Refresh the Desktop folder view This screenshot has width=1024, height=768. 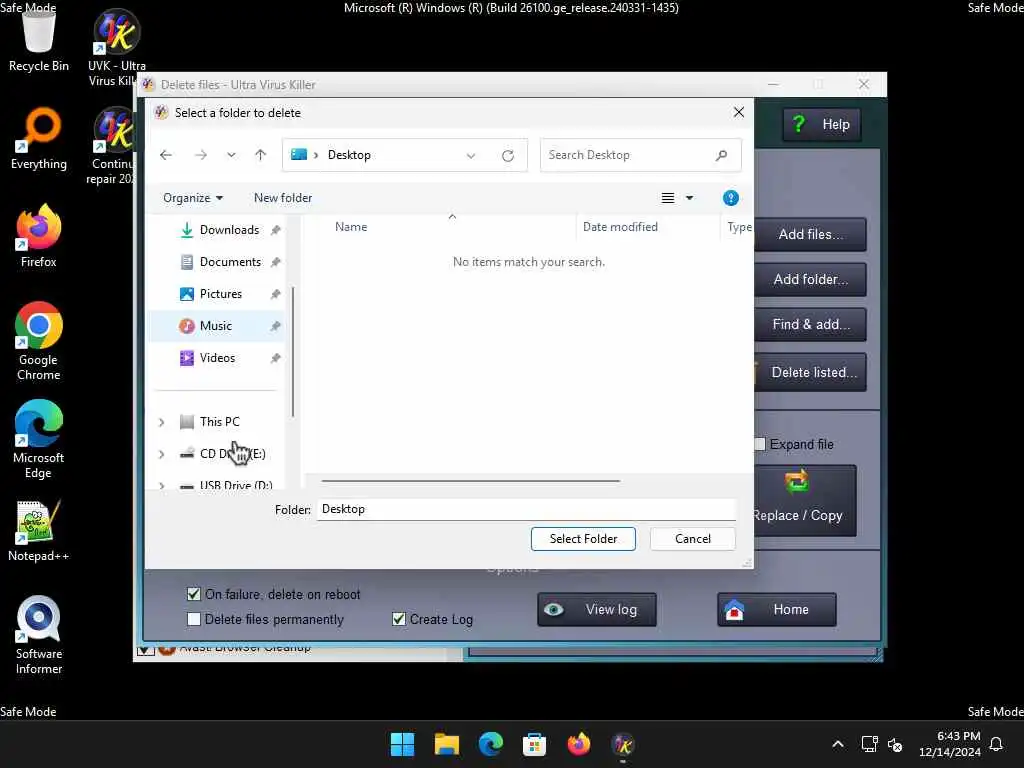[507, 155]
